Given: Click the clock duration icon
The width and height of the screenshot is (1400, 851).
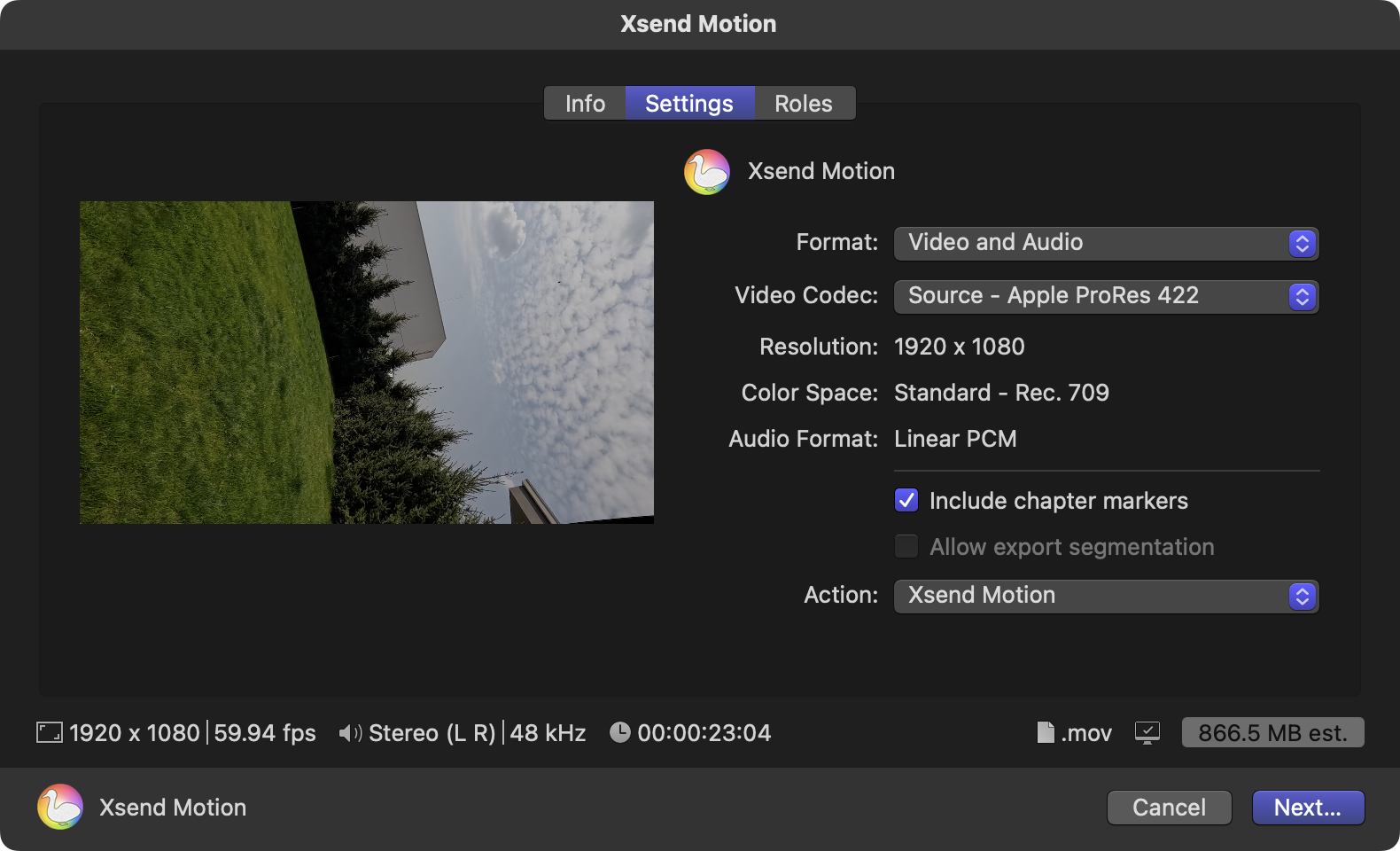Looking at the screenshot, I should coord(620,732).
